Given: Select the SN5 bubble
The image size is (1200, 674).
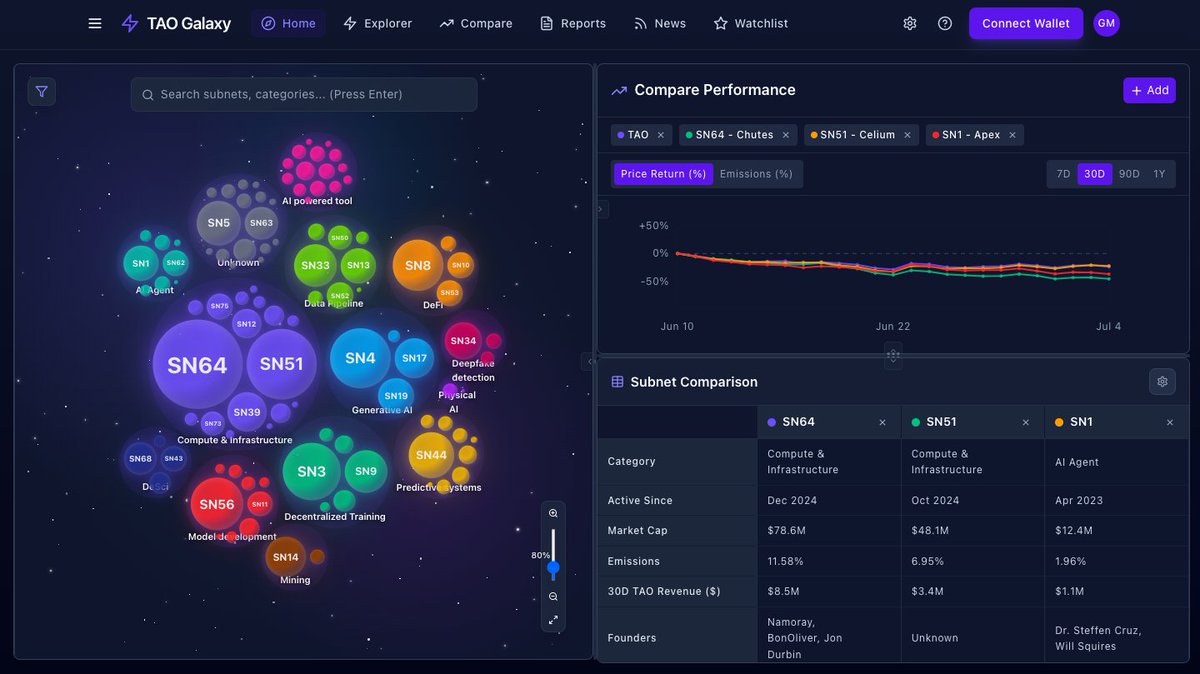Looking at the screenshot, I should click(219, 223).
